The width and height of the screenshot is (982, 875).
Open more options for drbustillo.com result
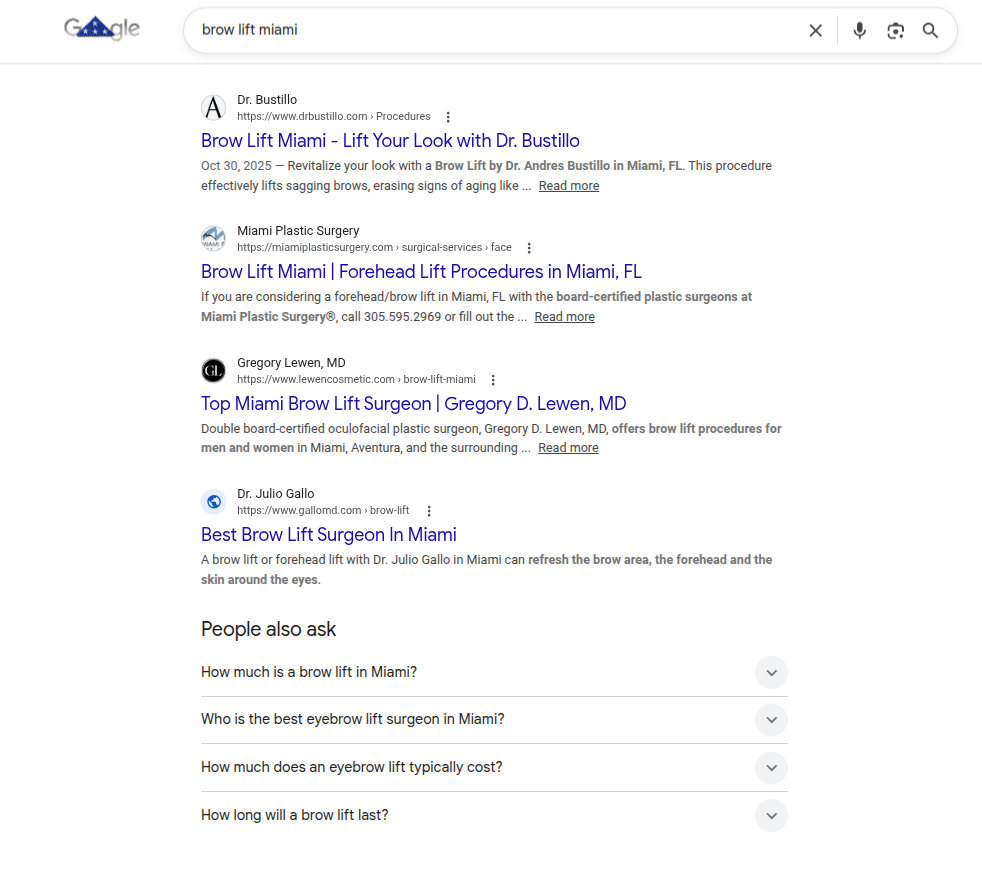[448, 117]
